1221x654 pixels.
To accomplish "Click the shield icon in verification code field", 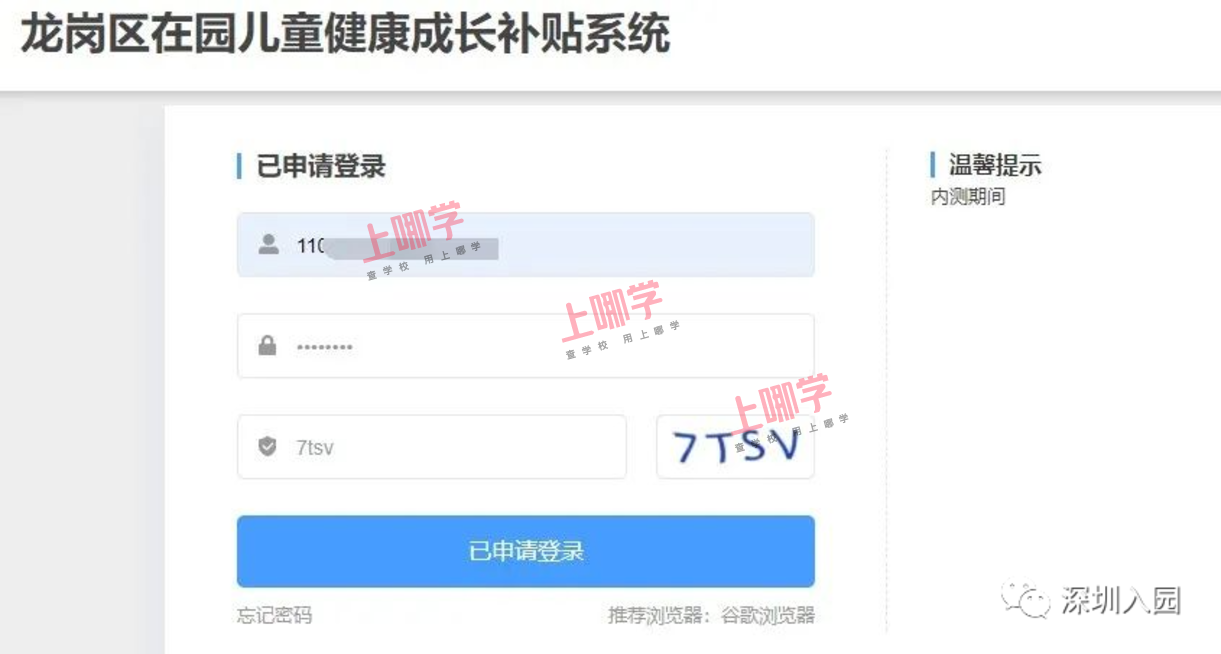I will click(267, 447).
